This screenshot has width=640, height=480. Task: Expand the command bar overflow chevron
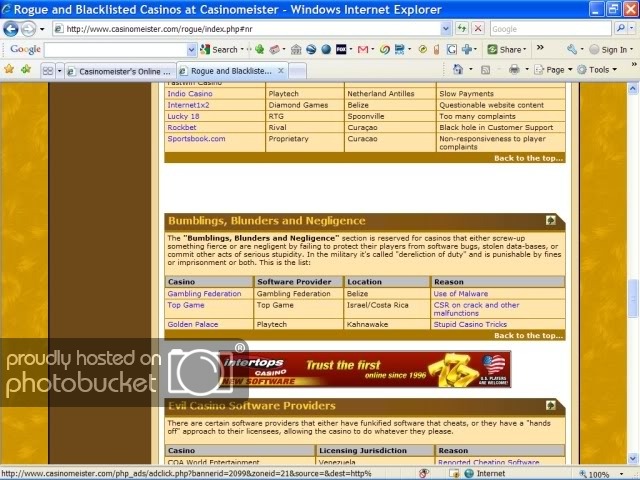pos(634,64)
